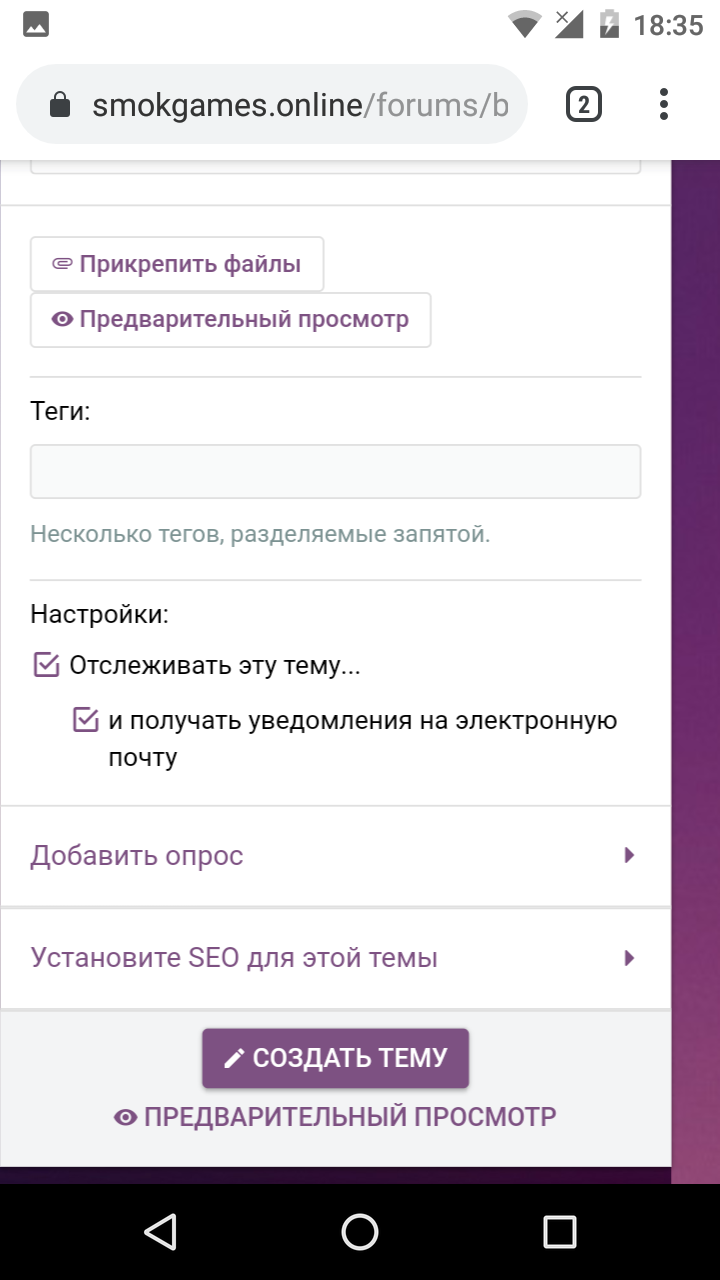Screen dimensions: 720x1280
Task: Expand the 'Добавить опрос' section
Action: point(335,856)
